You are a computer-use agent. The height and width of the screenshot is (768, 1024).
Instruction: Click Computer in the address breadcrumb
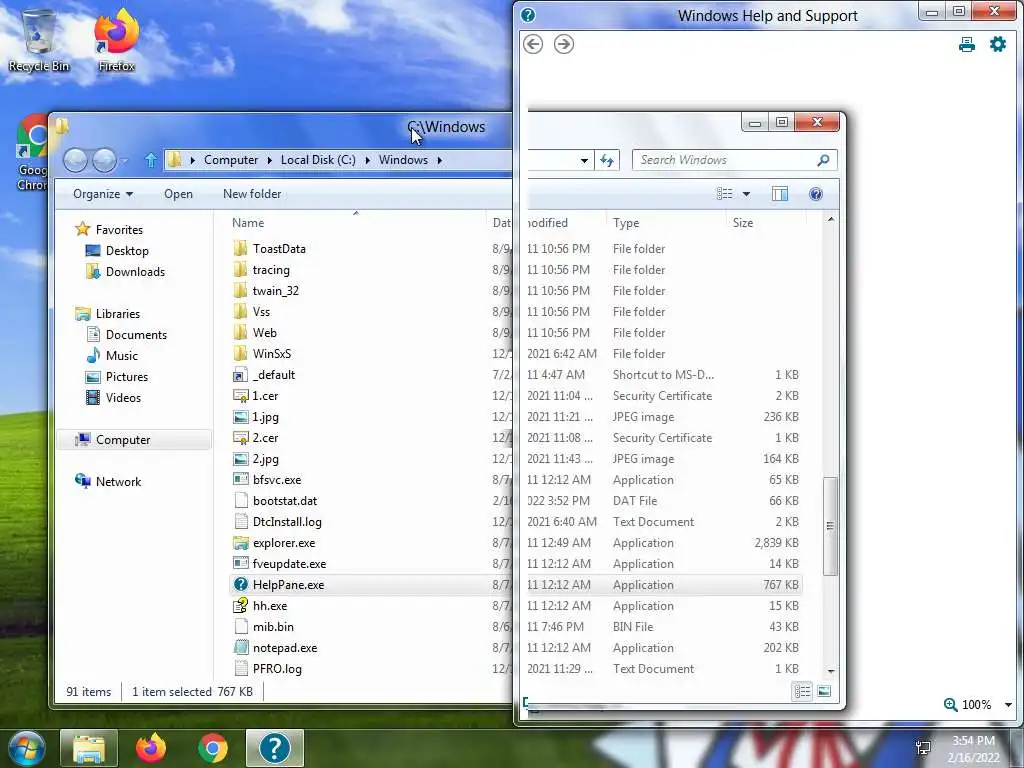click(231, 160)
